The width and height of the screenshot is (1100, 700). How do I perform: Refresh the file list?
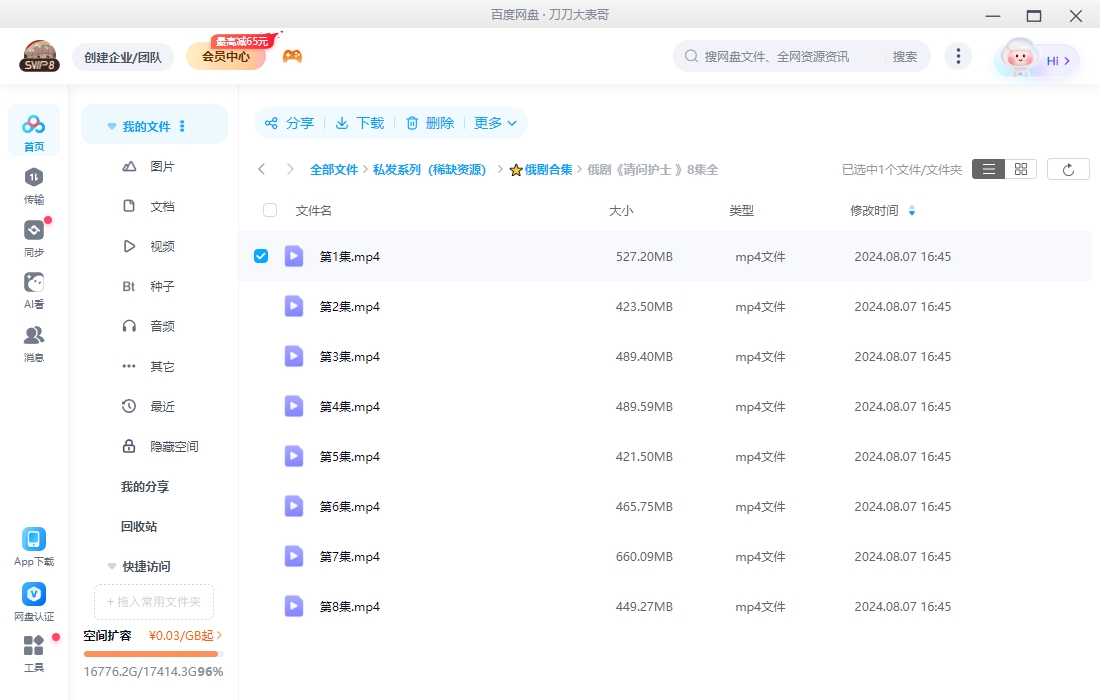coord(1068,168)
